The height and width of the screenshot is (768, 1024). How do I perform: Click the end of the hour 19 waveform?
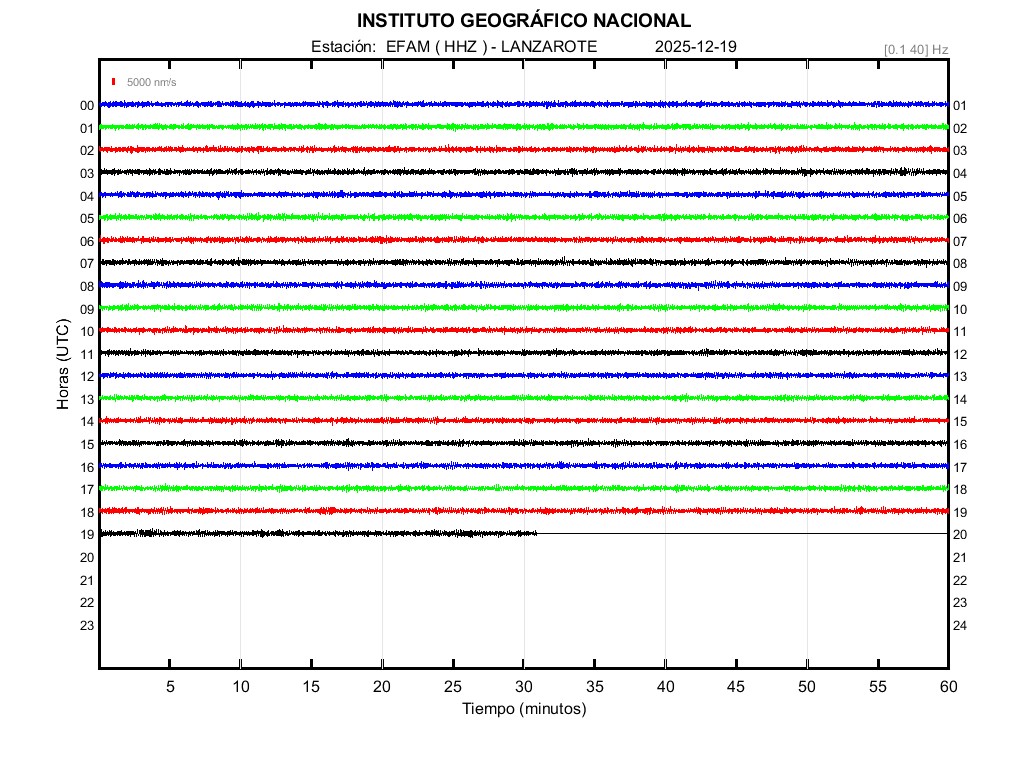coord(536,533)
